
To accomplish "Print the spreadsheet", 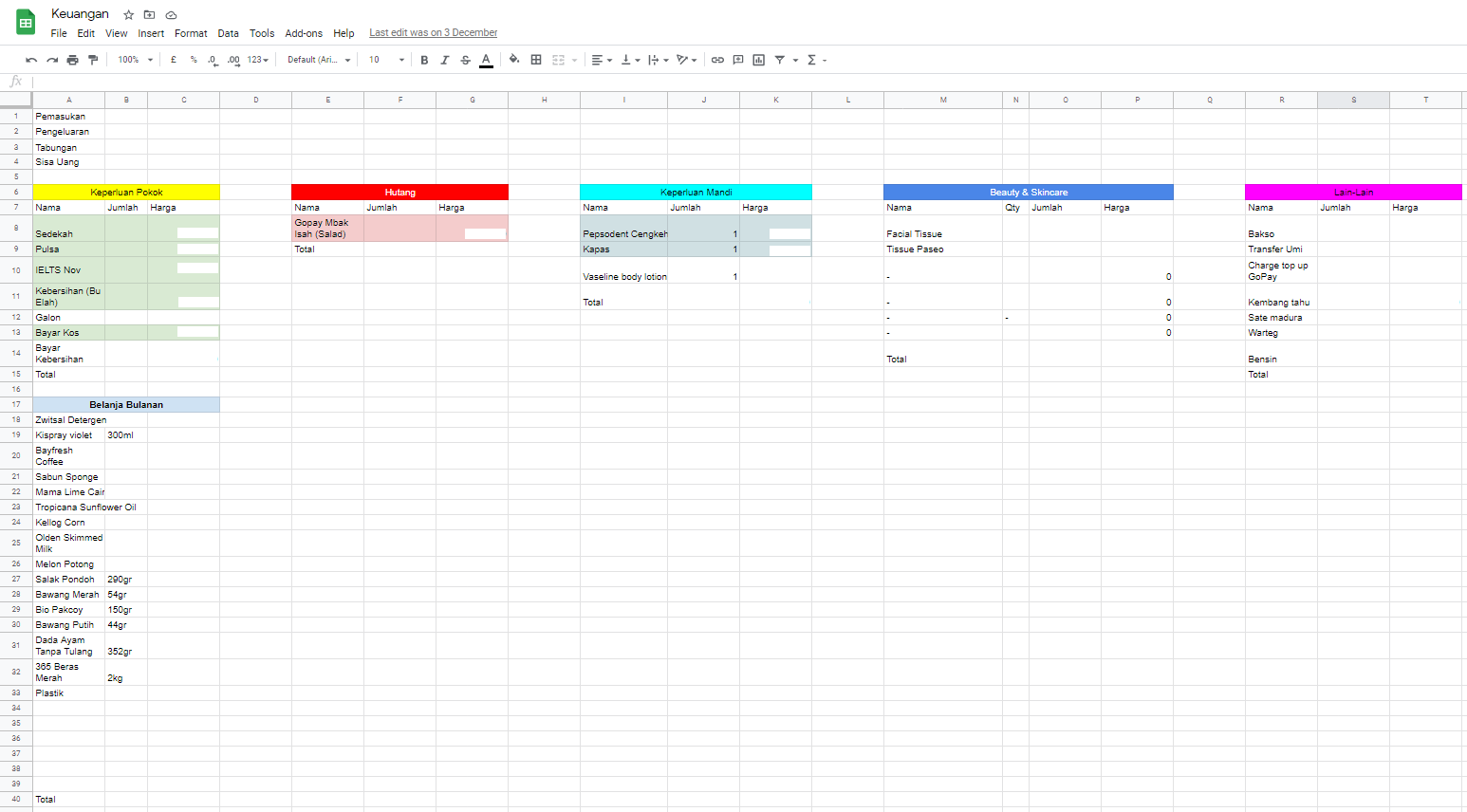I will (72, 60).
